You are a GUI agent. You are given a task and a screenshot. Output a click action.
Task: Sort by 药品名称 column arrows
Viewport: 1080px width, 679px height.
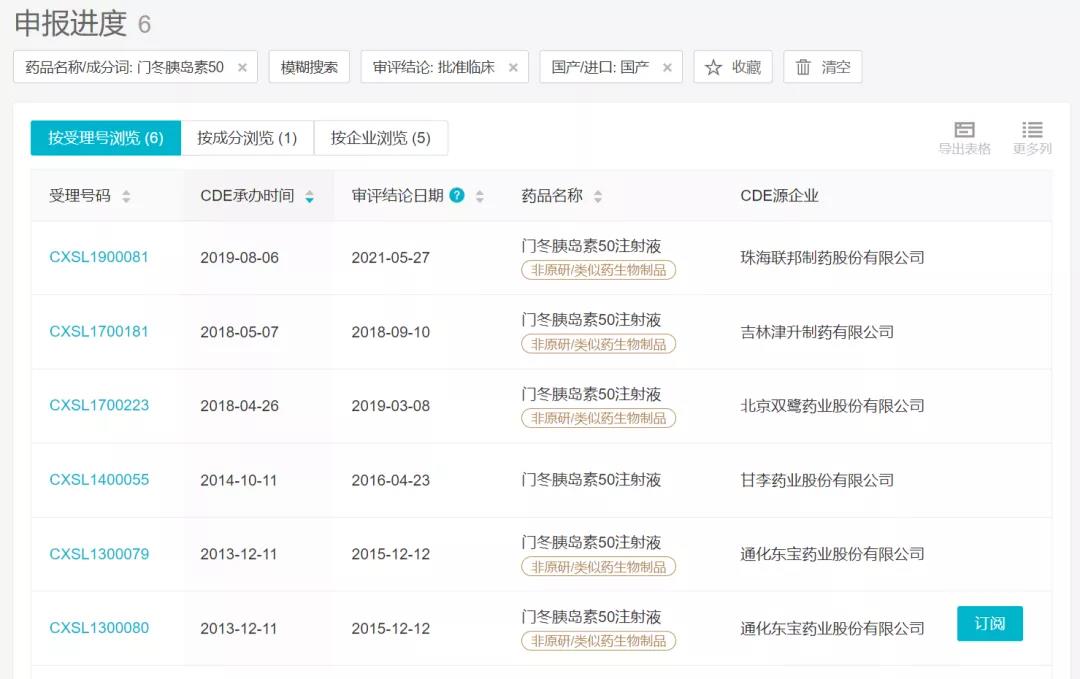click(x=598, y=196)
